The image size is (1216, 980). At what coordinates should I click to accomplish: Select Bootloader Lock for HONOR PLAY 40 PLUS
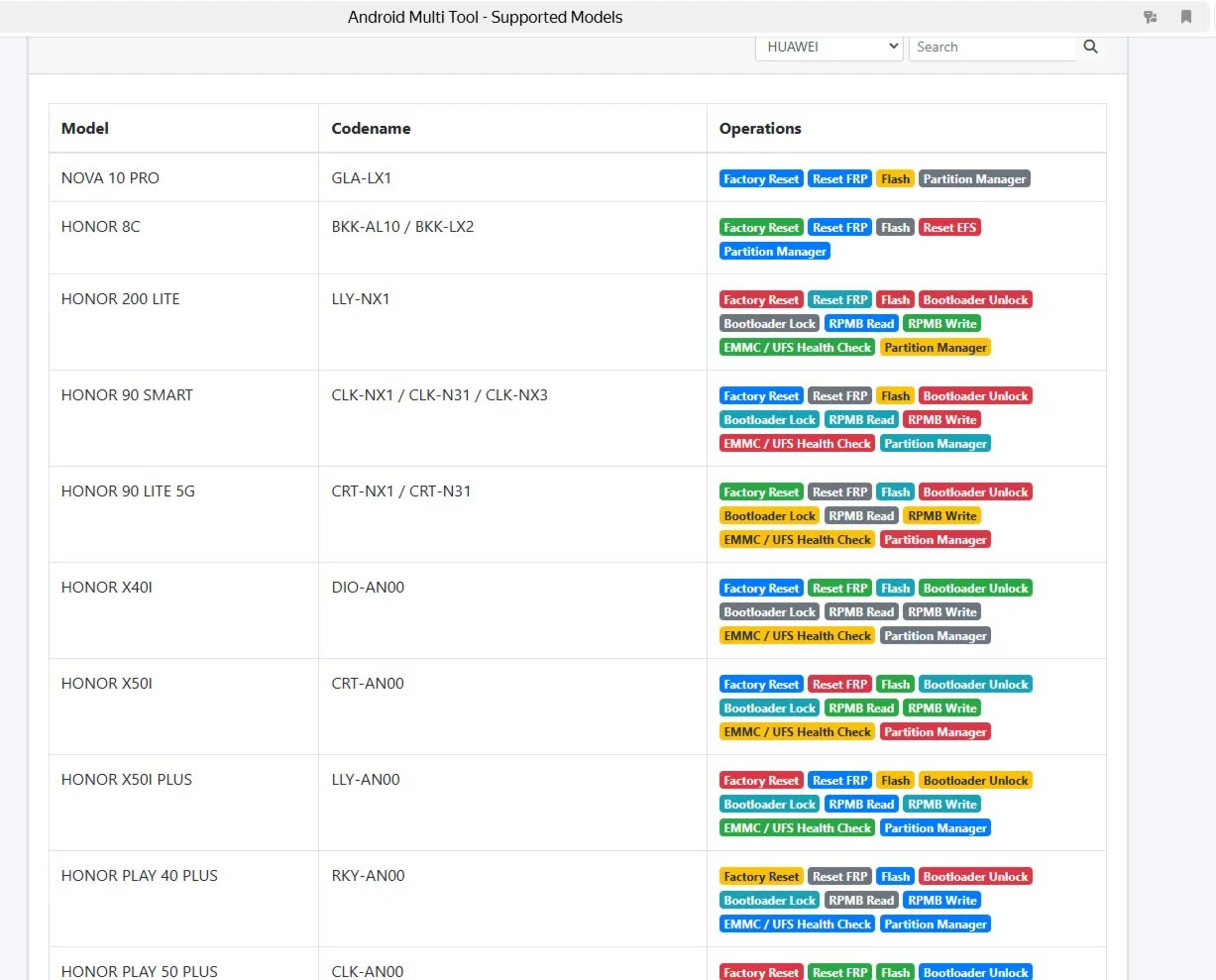coord(770,901)
